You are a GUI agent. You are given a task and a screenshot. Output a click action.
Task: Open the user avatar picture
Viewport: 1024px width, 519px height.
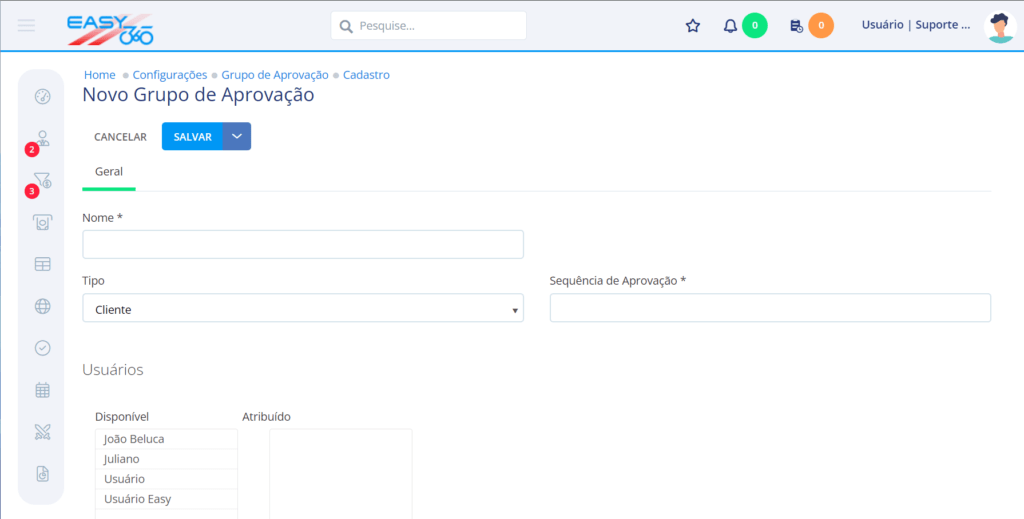click(x=1000, y=27)
